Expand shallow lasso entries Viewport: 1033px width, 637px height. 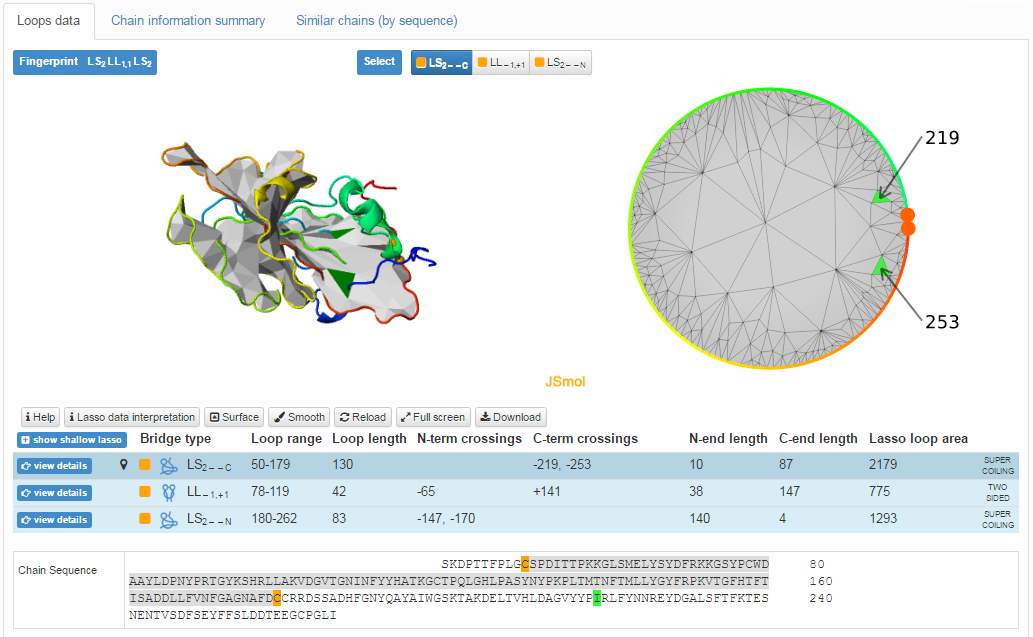click(71, 439)
